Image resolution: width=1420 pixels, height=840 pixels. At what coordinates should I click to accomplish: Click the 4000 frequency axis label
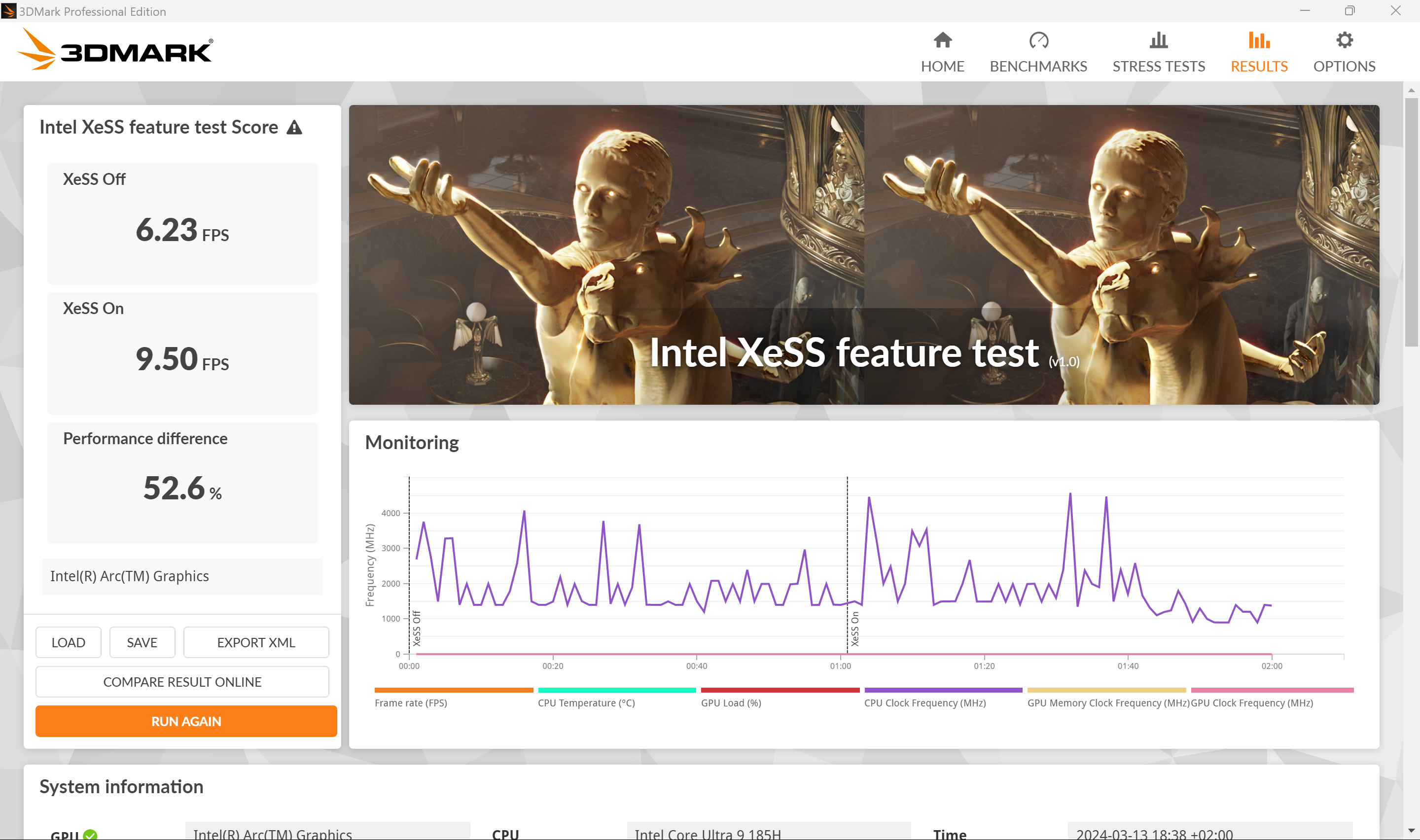click(x=390, y=513)
